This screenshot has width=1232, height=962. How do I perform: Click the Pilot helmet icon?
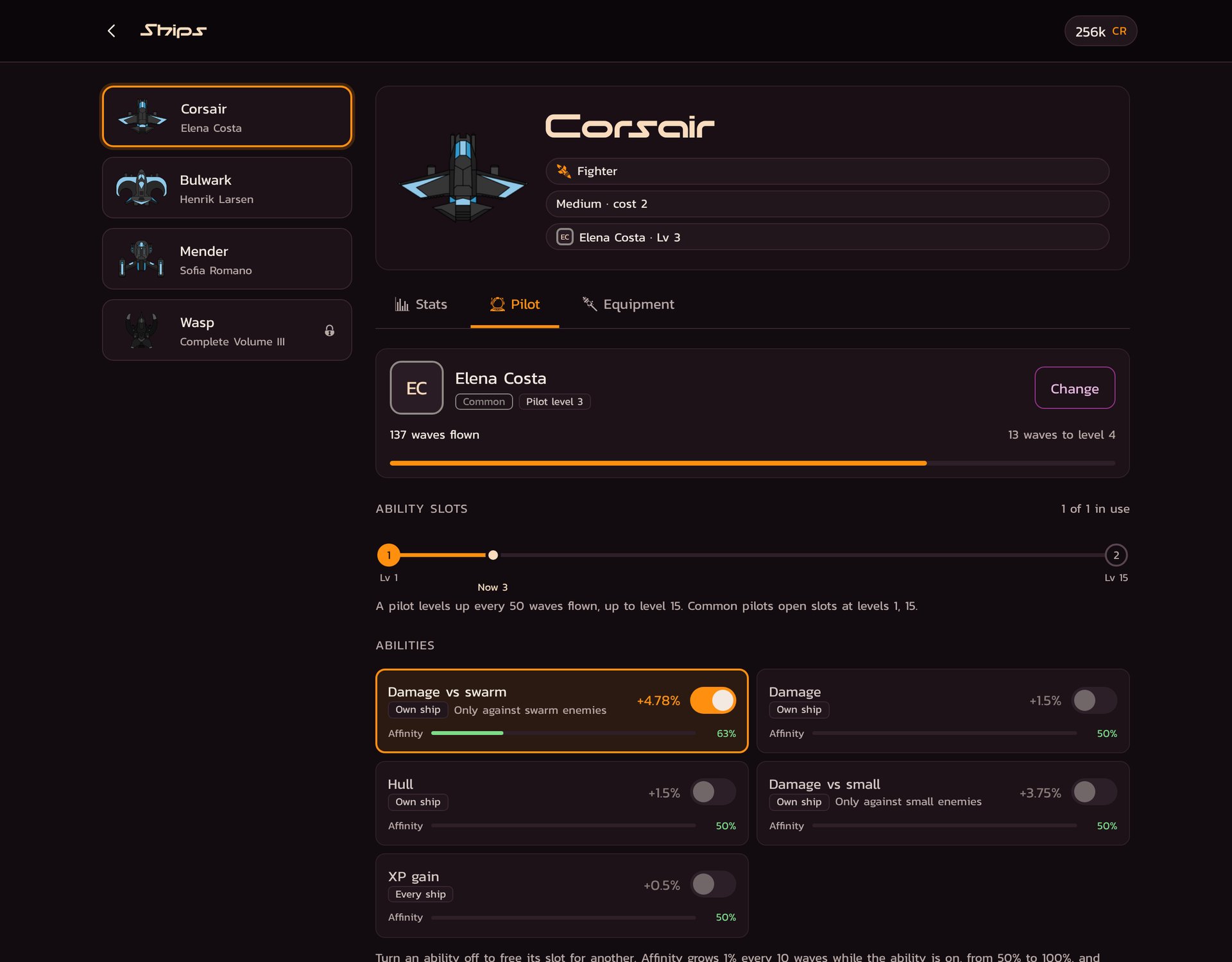coord(497,304)
